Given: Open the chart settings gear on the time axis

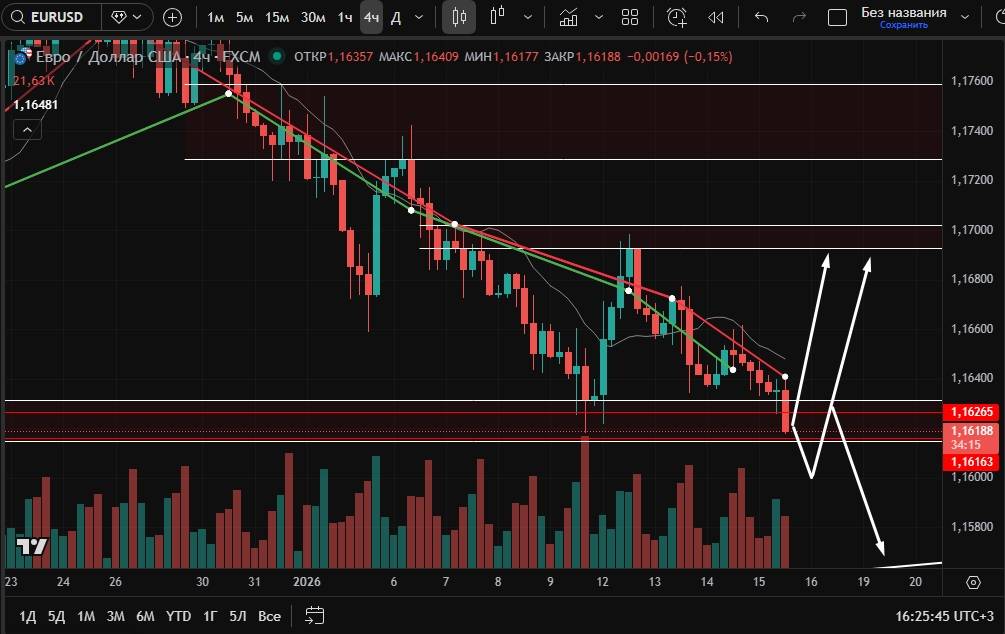Looking at the screenshot, I should coord(973,582).
